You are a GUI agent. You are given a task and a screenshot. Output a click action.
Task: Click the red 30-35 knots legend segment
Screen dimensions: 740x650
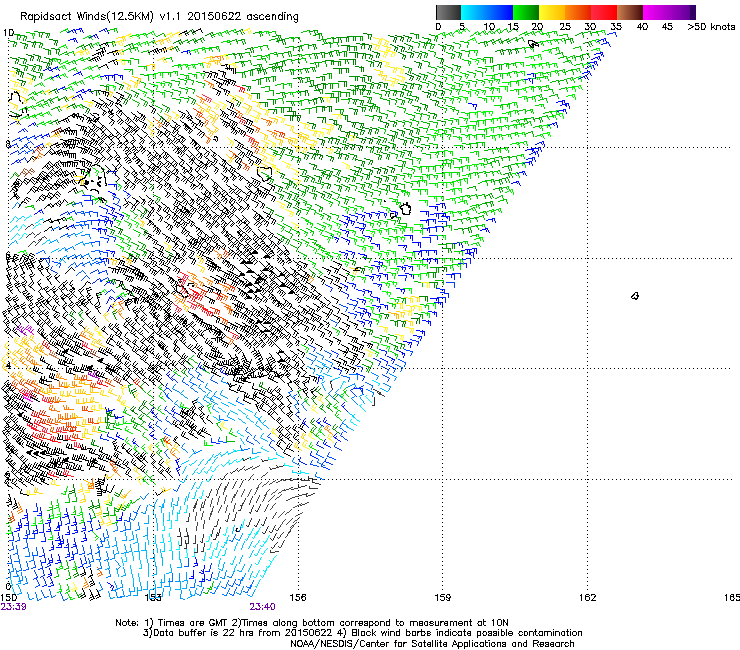pos(604,12)
